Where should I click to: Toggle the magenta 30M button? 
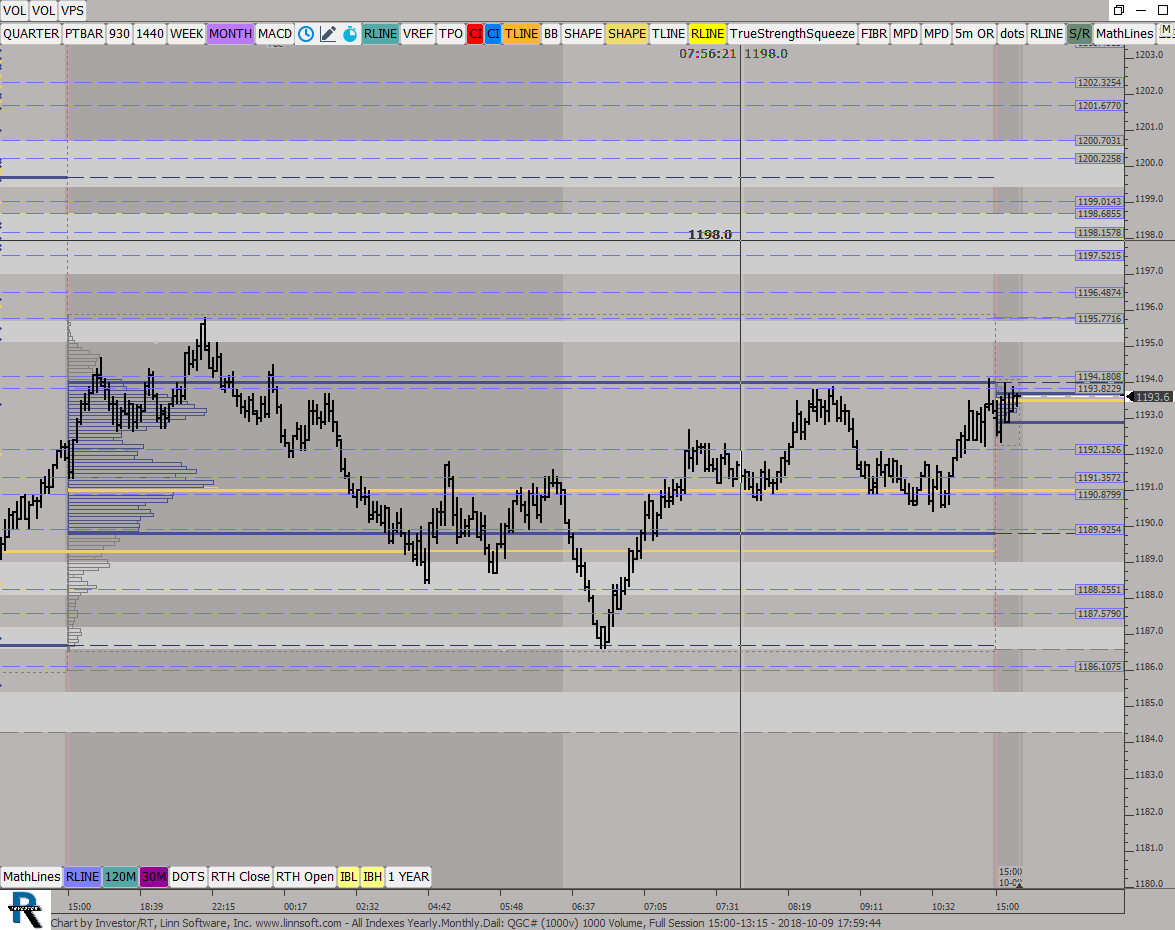pos(154,877)
